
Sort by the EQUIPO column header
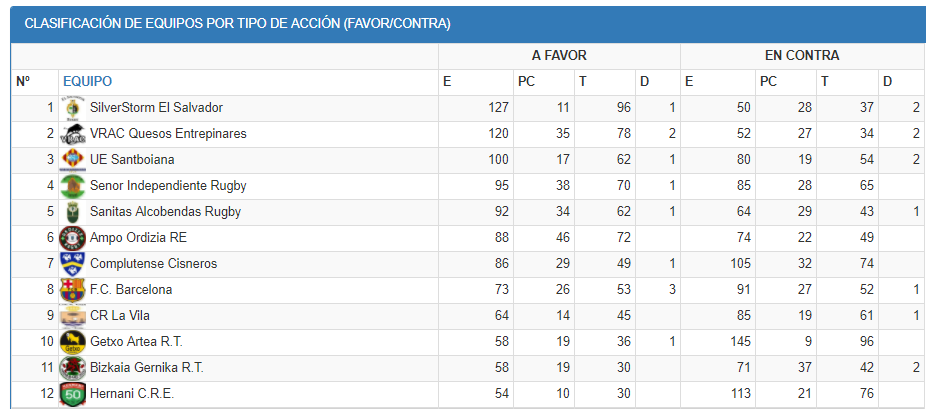coord(88,82)
